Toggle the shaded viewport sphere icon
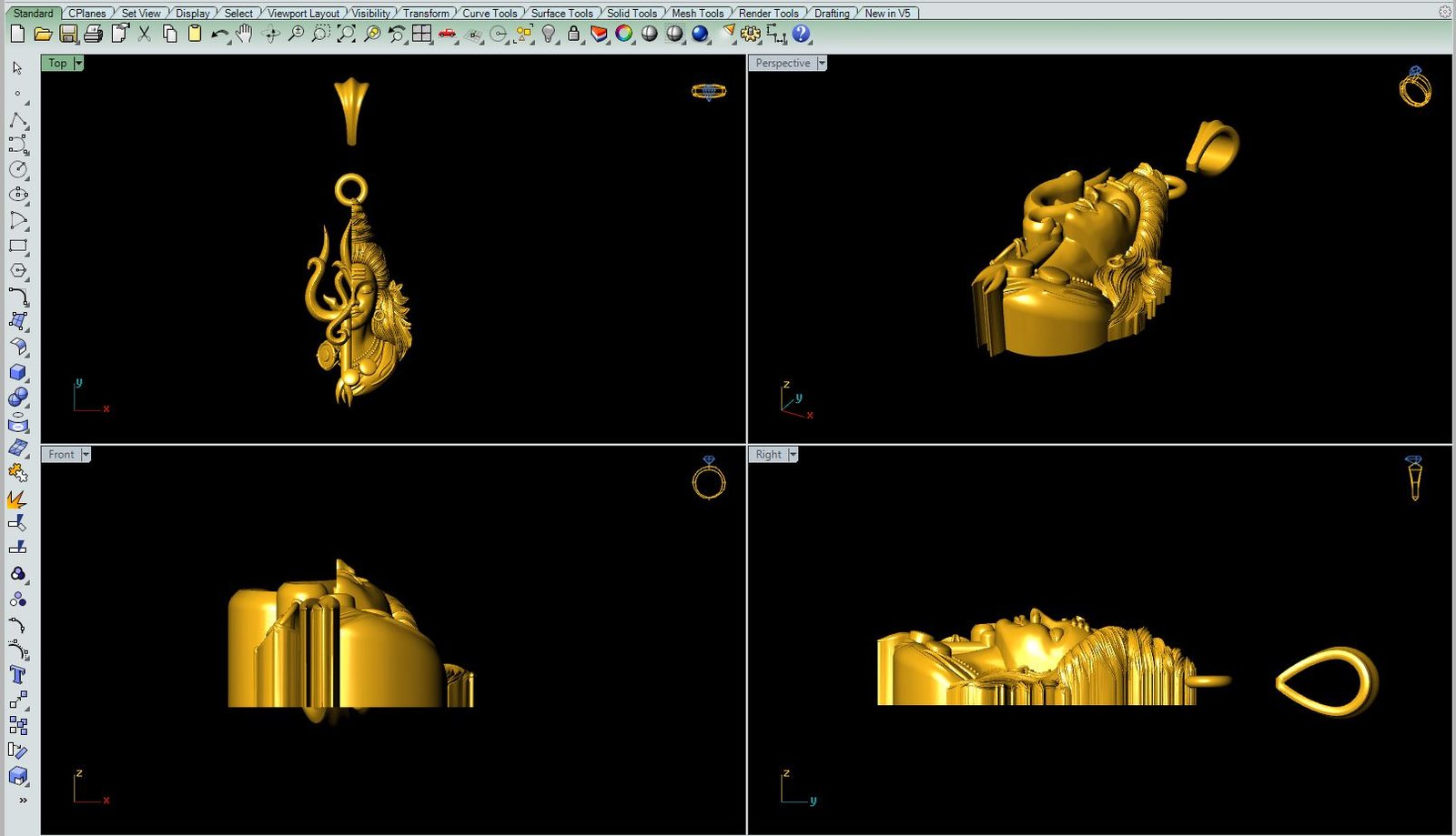 [649, 34]
